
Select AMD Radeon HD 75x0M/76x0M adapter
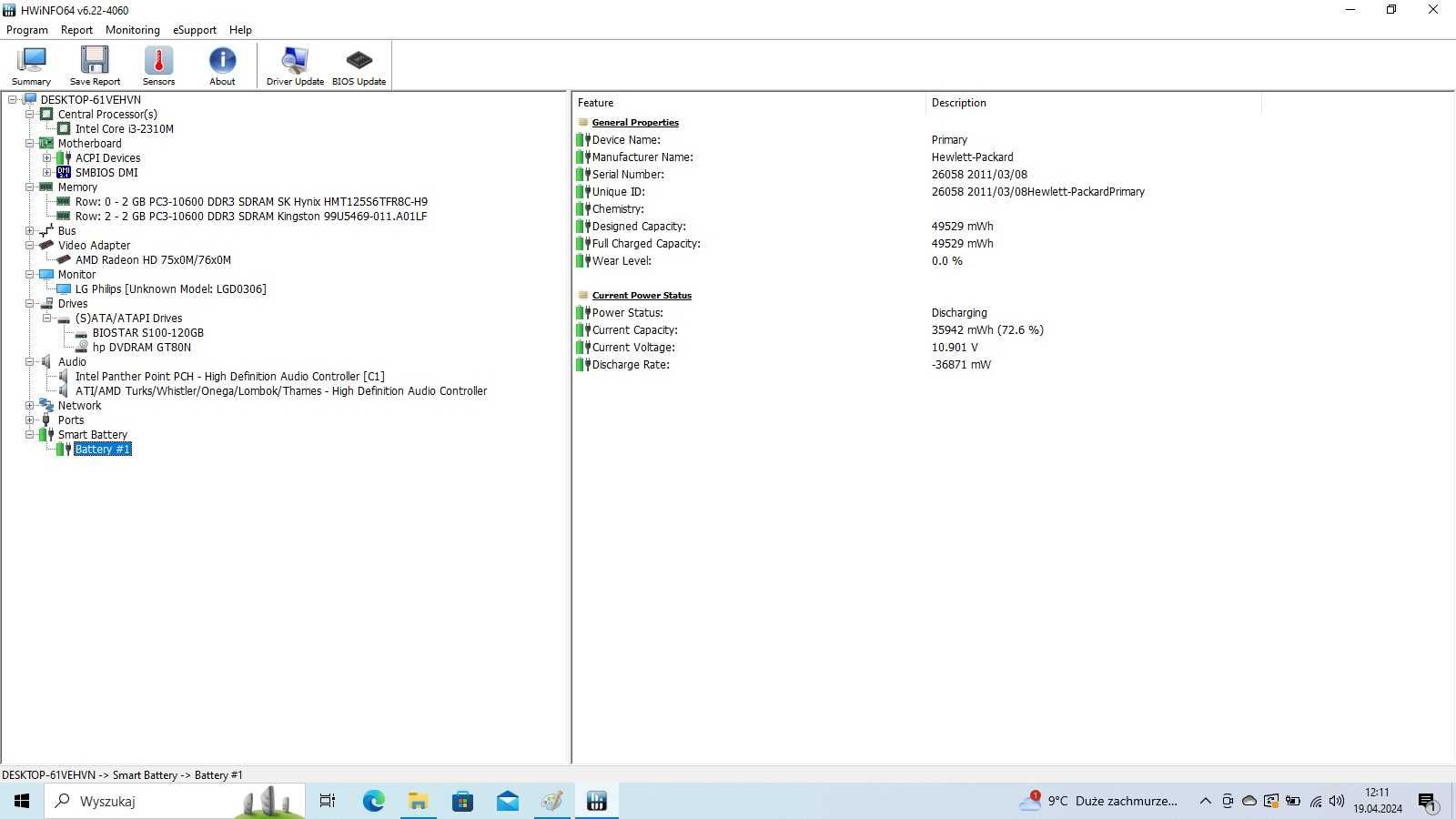click(153, 260)
